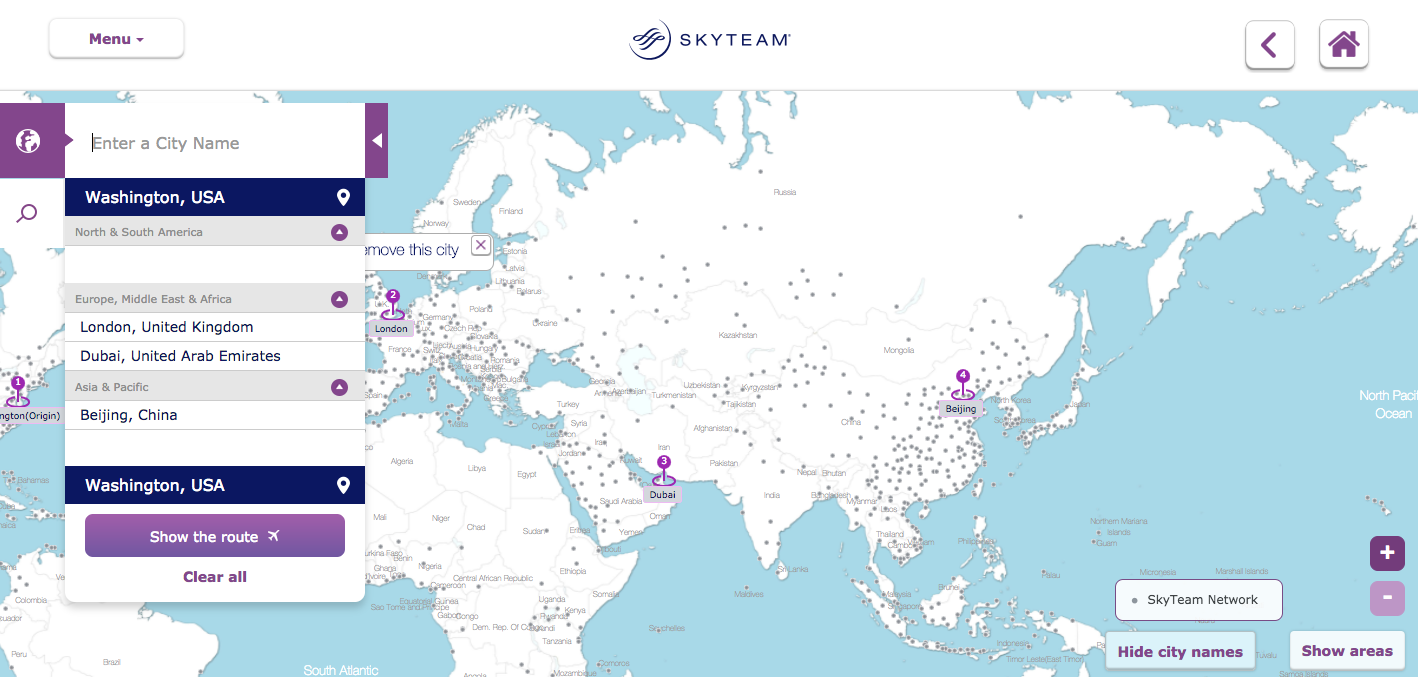Toggle SkyTeam Network legend item

[1198, 600]
